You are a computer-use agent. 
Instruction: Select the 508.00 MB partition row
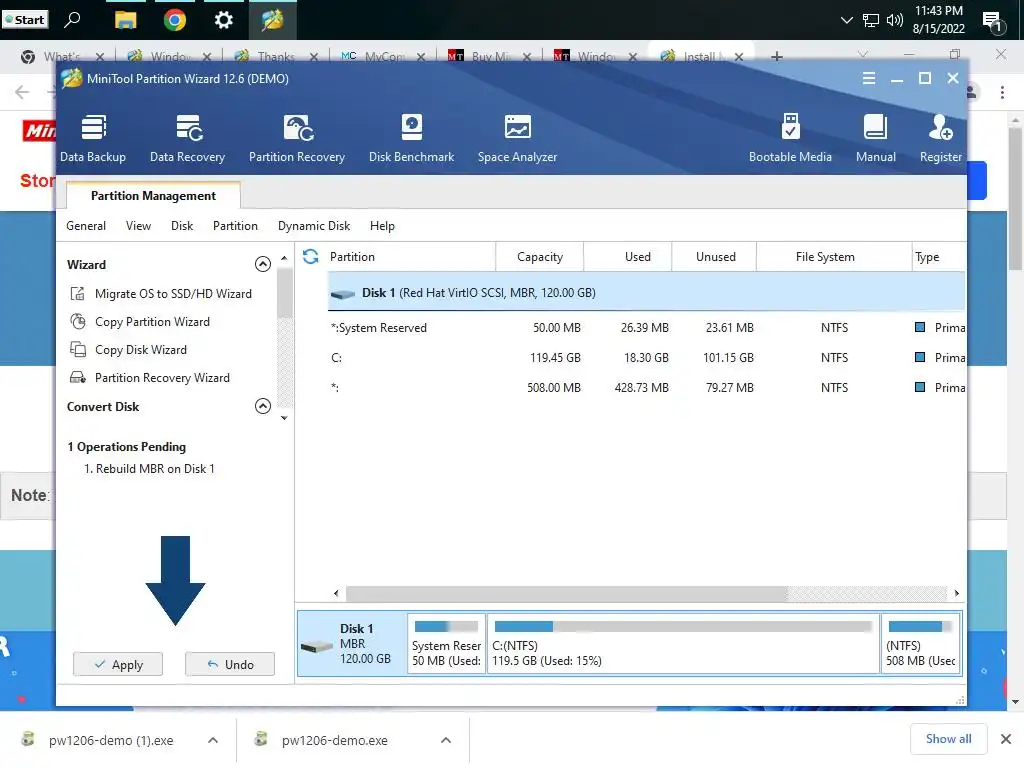646,388
